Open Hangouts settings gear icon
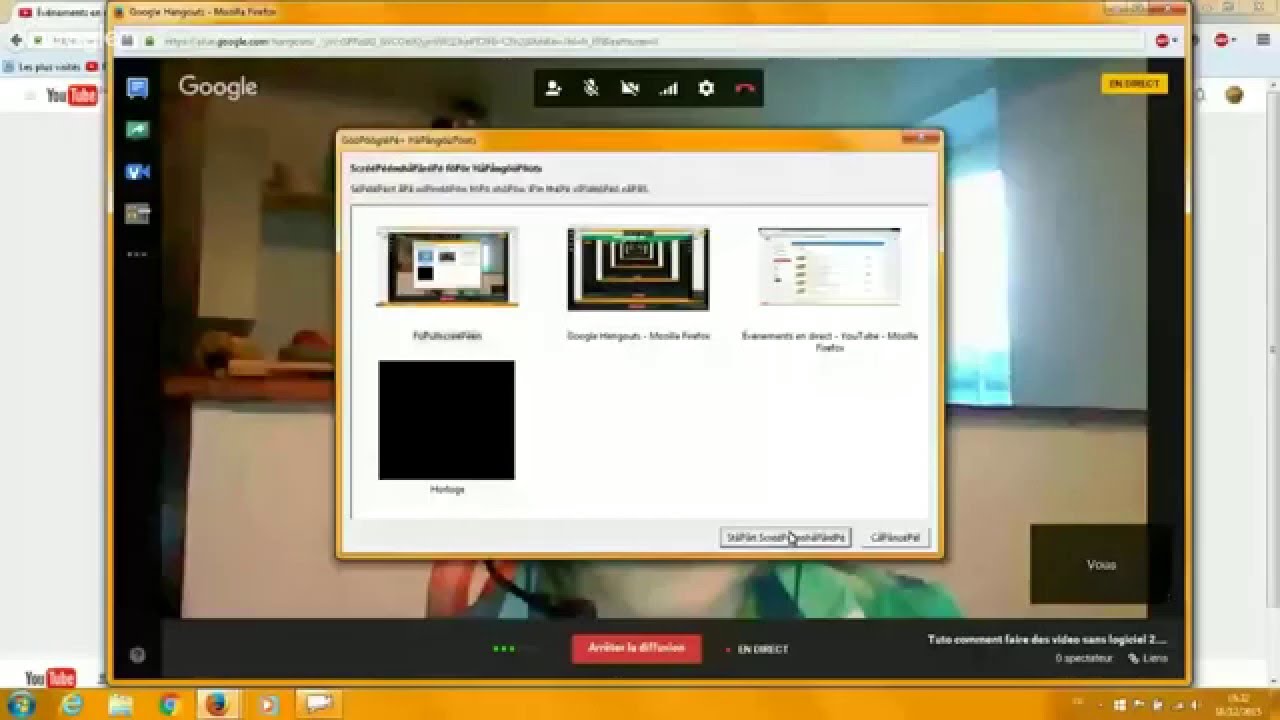The width and height of the screenshot is (1280, 720). [x=706, y=88]
